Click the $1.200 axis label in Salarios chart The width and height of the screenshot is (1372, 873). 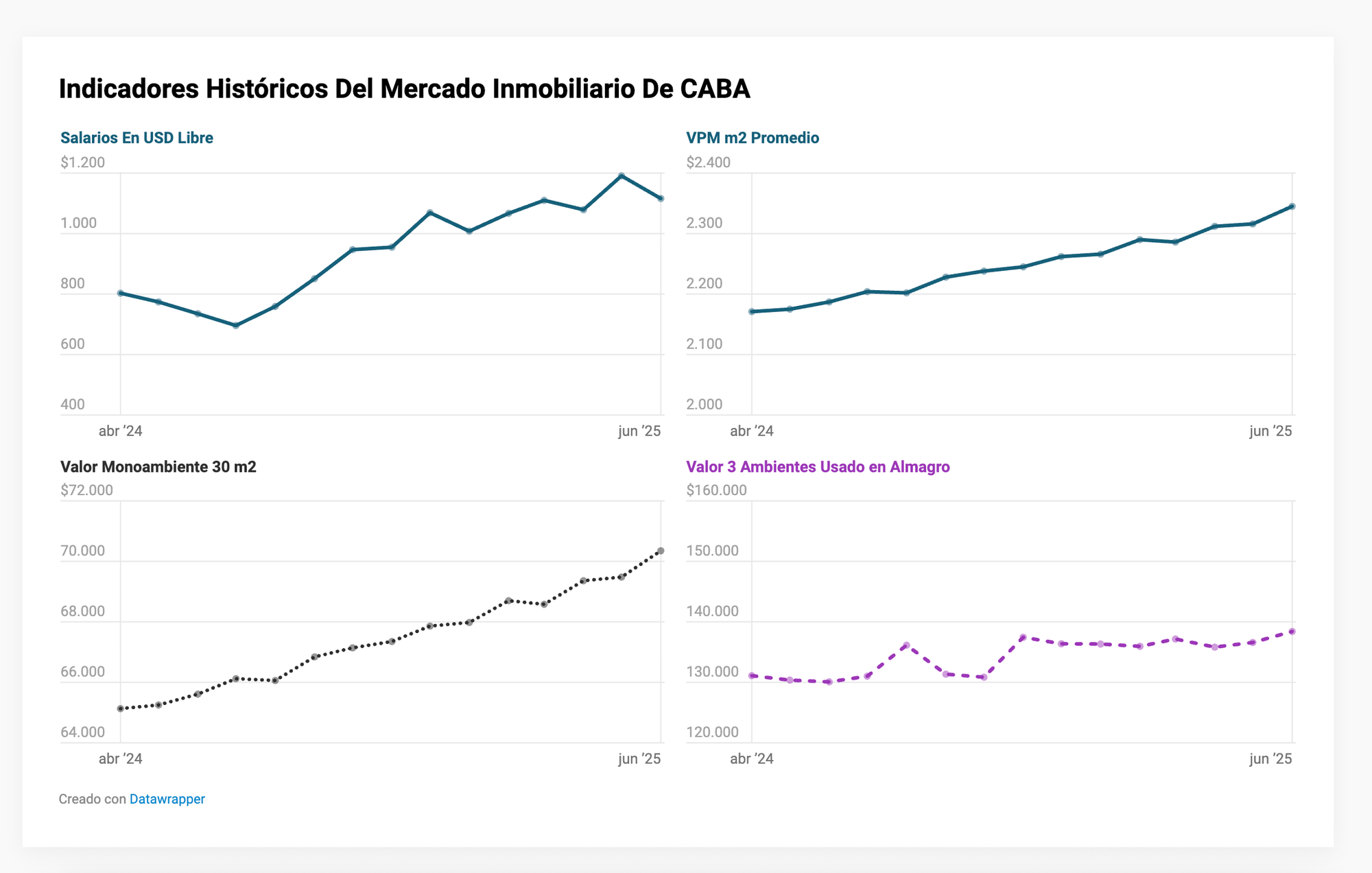coord(82,163)
